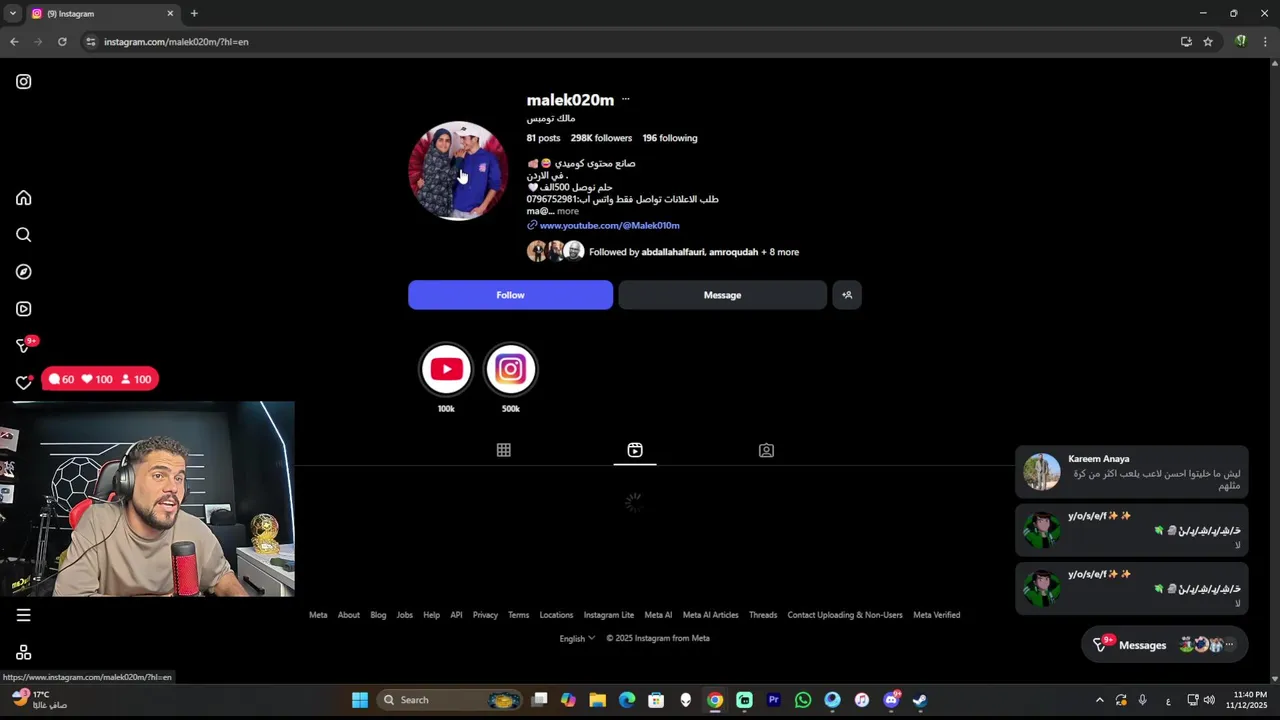Viewport: 1280px width, 720px height.
Task: Follow the malek020m account
Action: tap(510, 295)
